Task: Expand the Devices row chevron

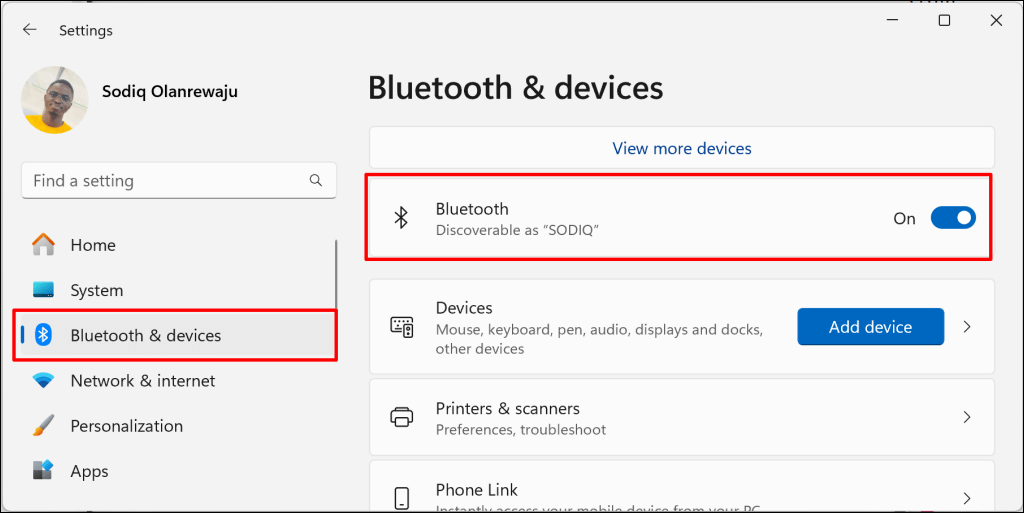Action: (x=967, y=327)
